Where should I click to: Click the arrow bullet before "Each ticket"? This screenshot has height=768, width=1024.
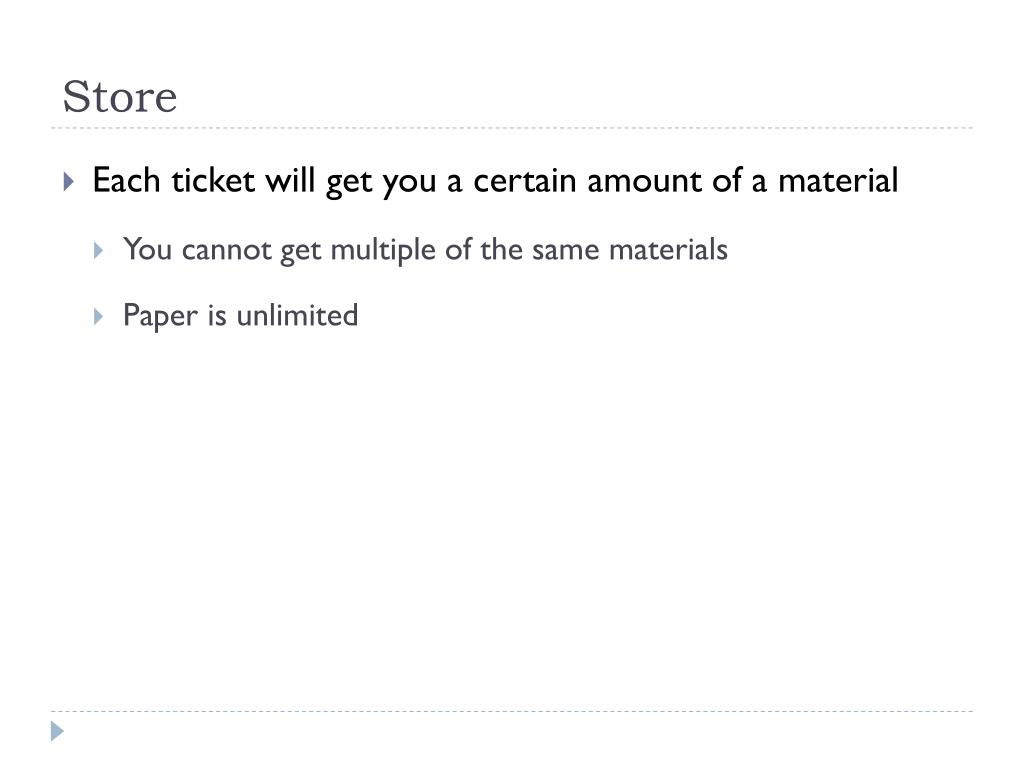(x=68, y=183)
